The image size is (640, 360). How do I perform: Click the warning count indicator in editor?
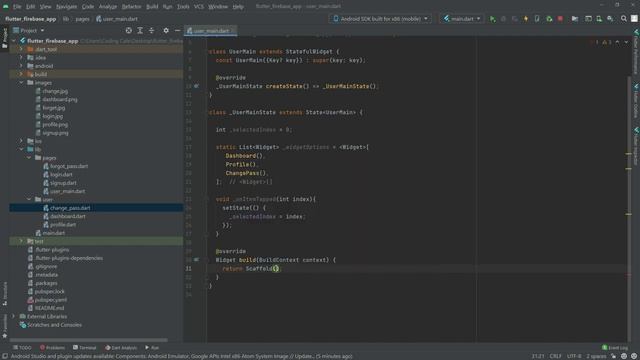point(607,42)
